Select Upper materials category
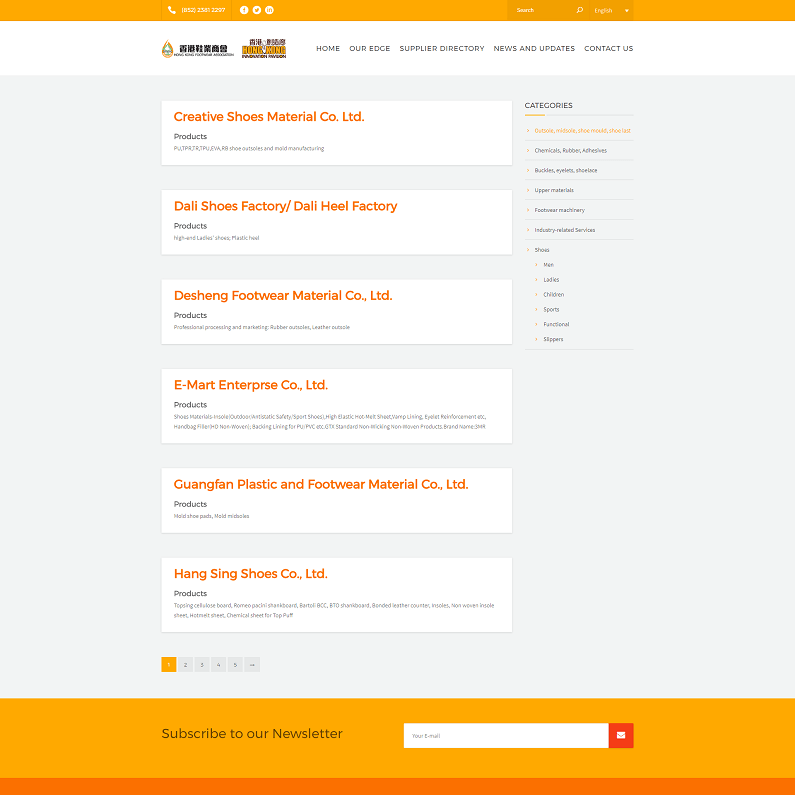The height and width of the screenshot is (795, 795). tap(554, 190)
